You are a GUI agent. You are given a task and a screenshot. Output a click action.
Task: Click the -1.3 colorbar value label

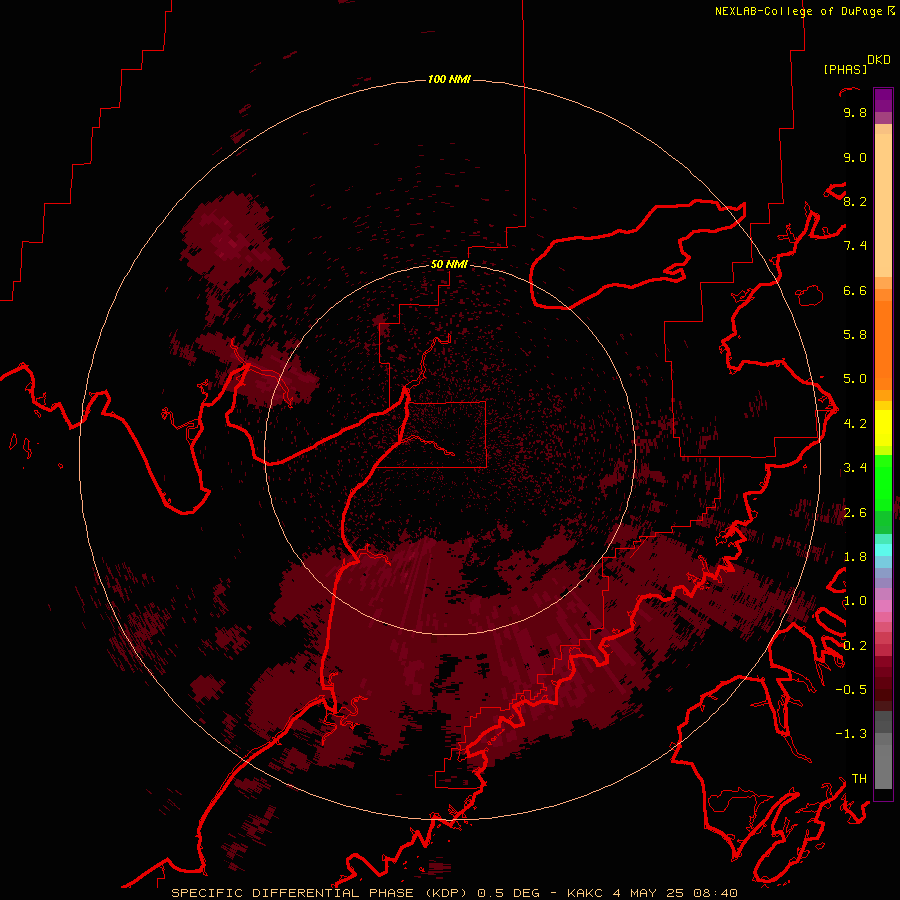tap(851, 734)
